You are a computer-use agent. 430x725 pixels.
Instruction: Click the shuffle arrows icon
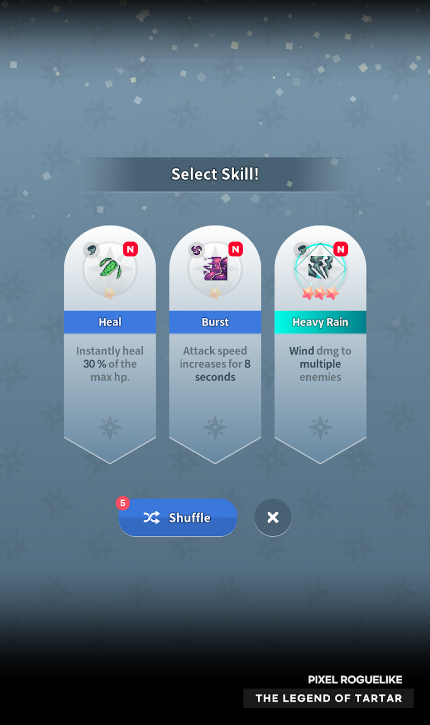tap(152, 517)
